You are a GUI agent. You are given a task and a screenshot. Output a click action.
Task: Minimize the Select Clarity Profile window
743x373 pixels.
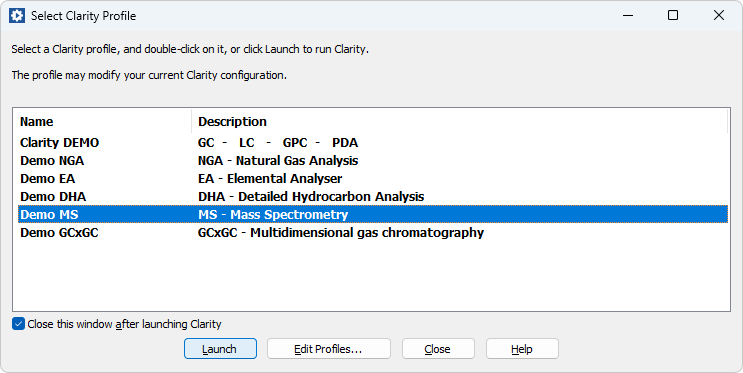tap(628, 16)
